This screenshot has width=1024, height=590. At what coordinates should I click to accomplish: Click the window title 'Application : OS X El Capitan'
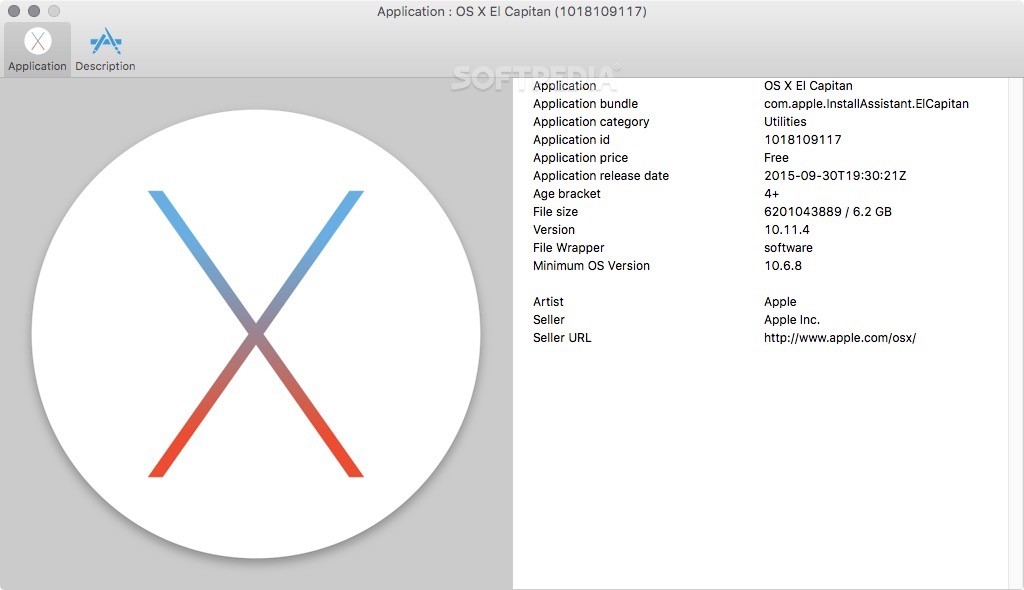[x=511, y=12]
